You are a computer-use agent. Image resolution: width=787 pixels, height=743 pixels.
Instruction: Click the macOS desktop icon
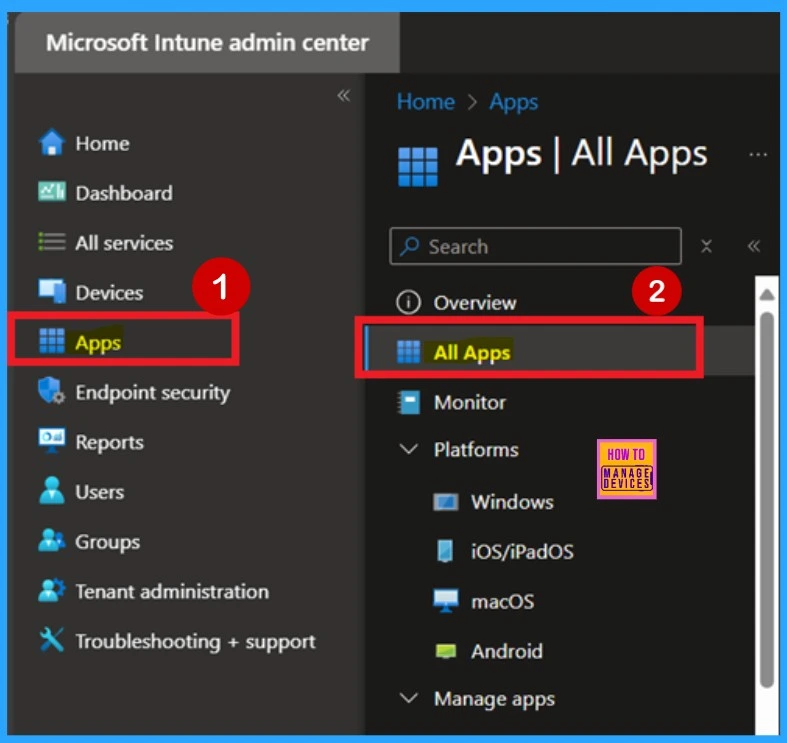point(446,601)
